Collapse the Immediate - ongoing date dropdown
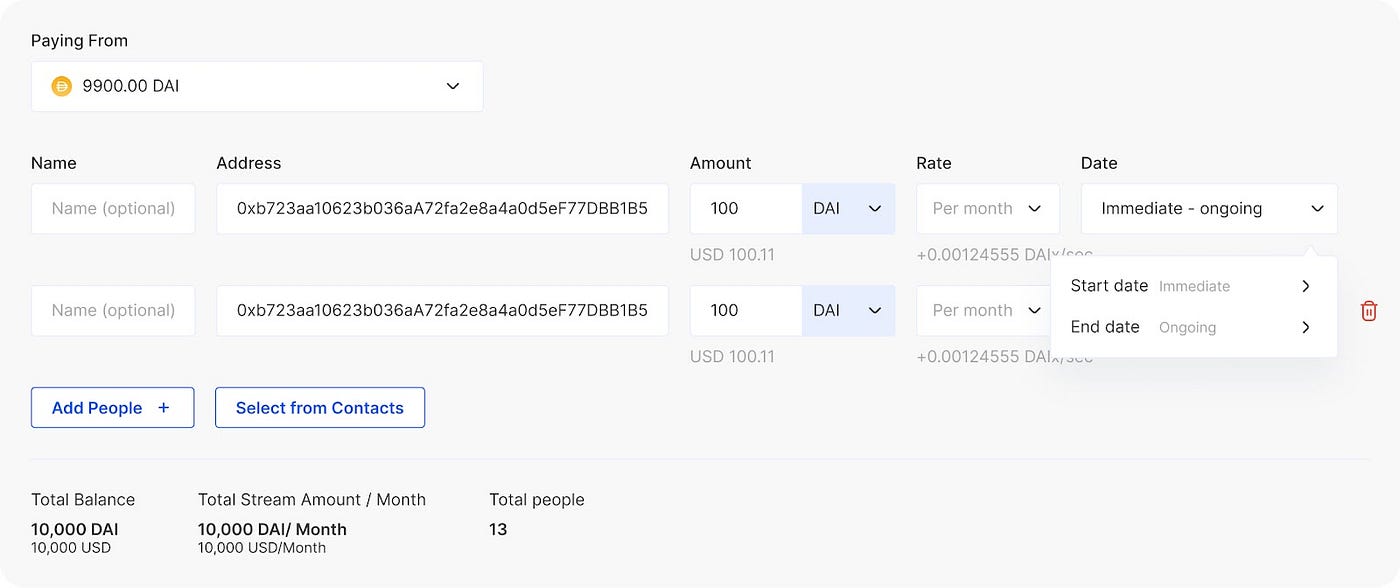Viewport: 1400px width, 588px height. [1317, 209]
